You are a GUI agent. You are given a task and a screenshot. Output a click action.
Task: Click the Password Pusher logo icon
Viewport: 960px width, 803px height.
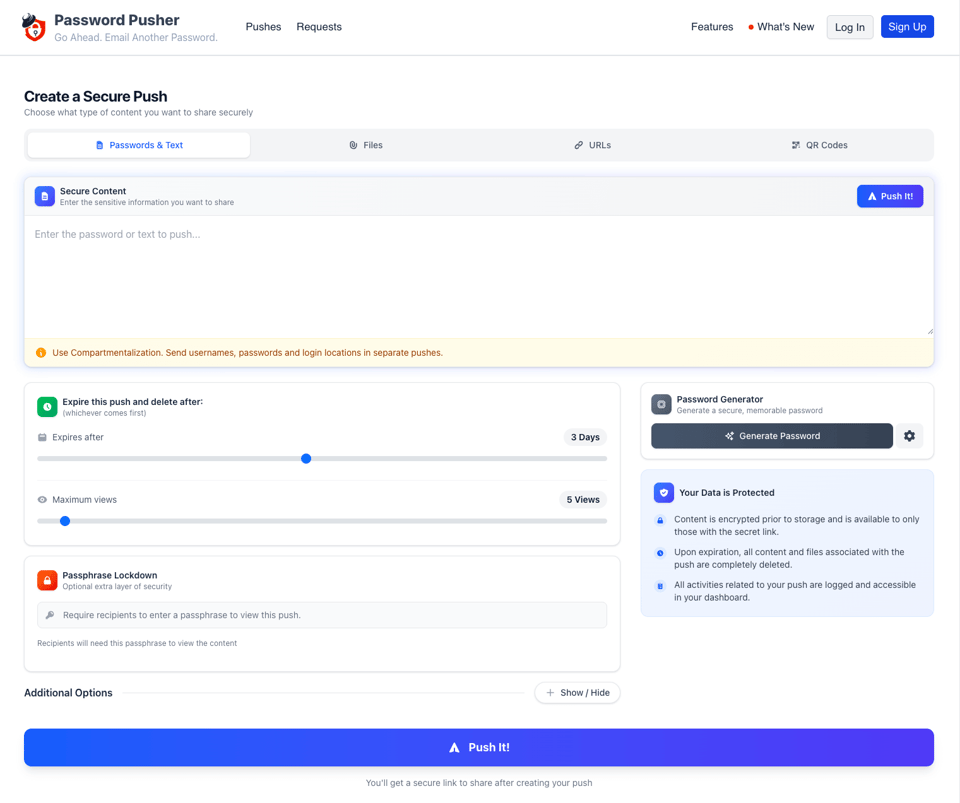(x=34, y=27)
